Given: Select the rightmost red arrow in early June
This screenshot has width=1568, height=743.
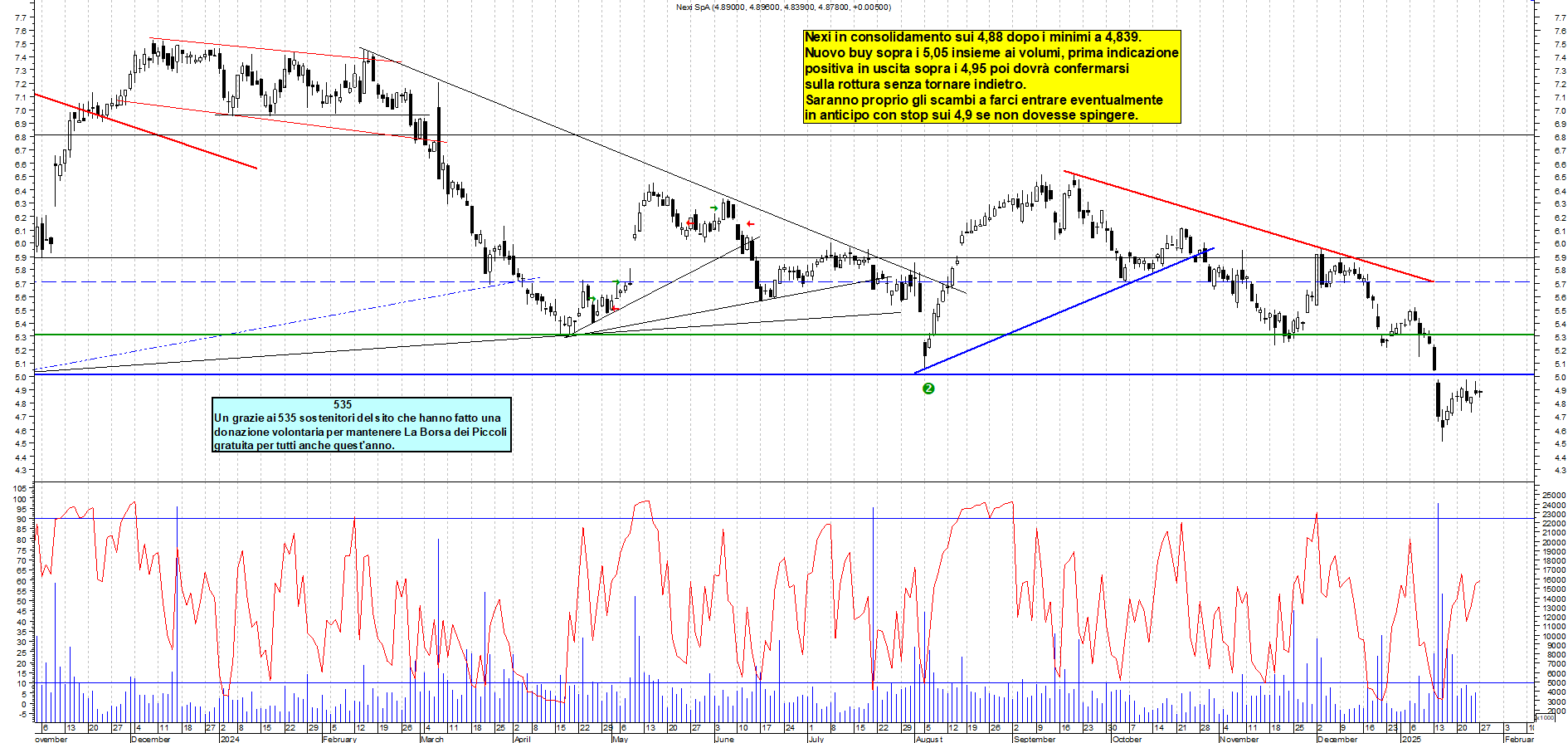Looking at the screenshot, I should tap(750, 223).
